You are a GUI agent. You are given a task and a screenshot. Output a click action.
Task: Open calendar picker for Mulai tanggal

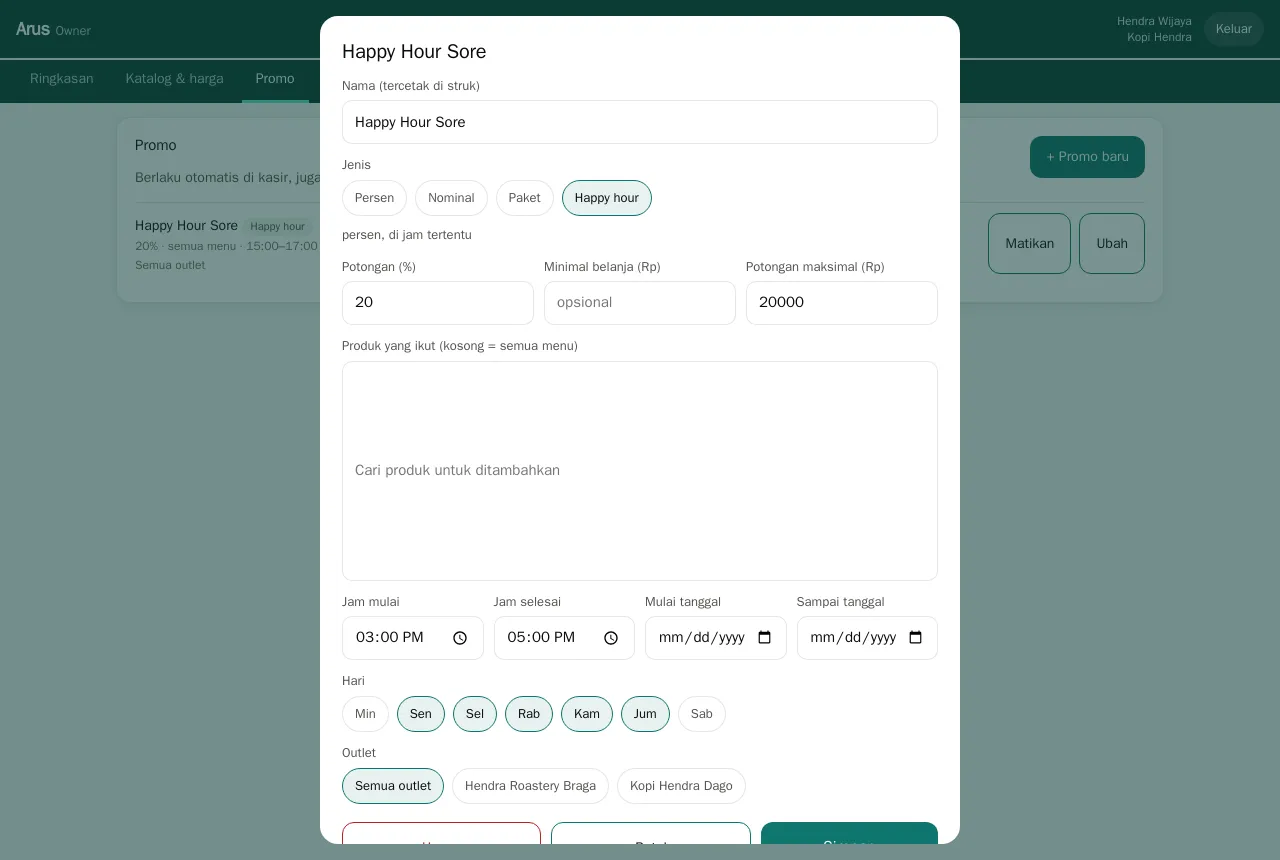(765, 638)
